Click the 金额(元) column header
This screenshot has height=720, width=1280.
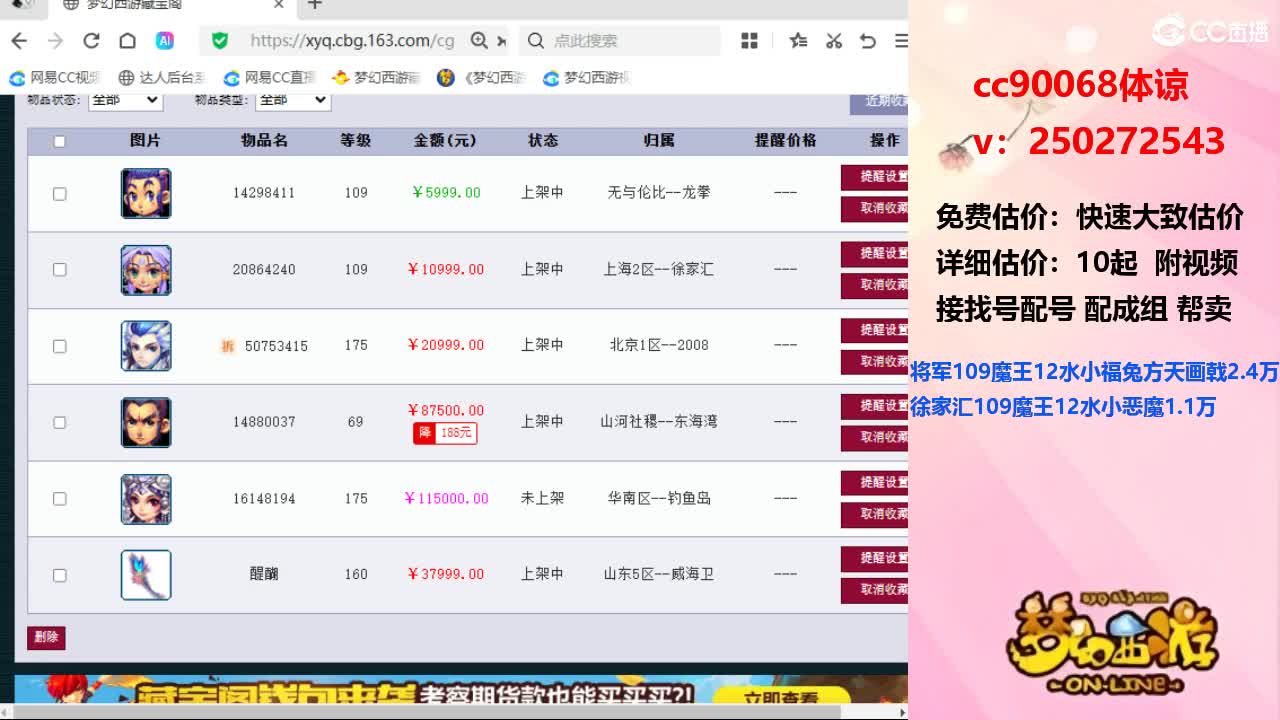click(445, 141)
